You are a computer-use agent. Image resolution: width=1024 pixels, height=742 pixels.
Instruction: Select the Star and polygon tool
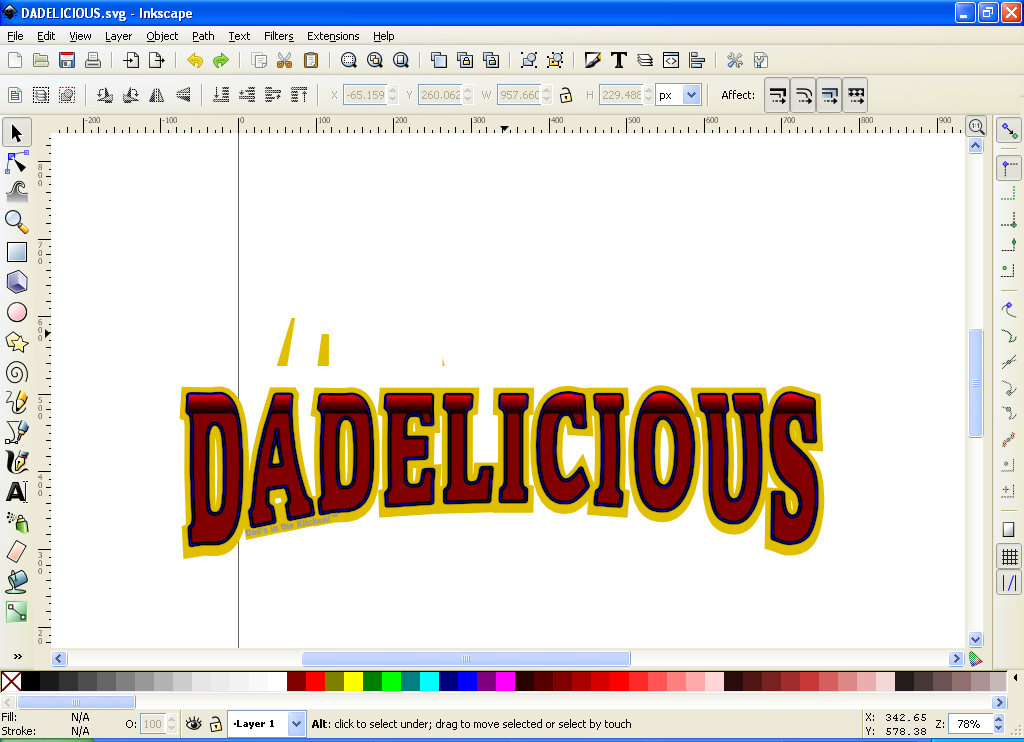[x=17, y=342]
